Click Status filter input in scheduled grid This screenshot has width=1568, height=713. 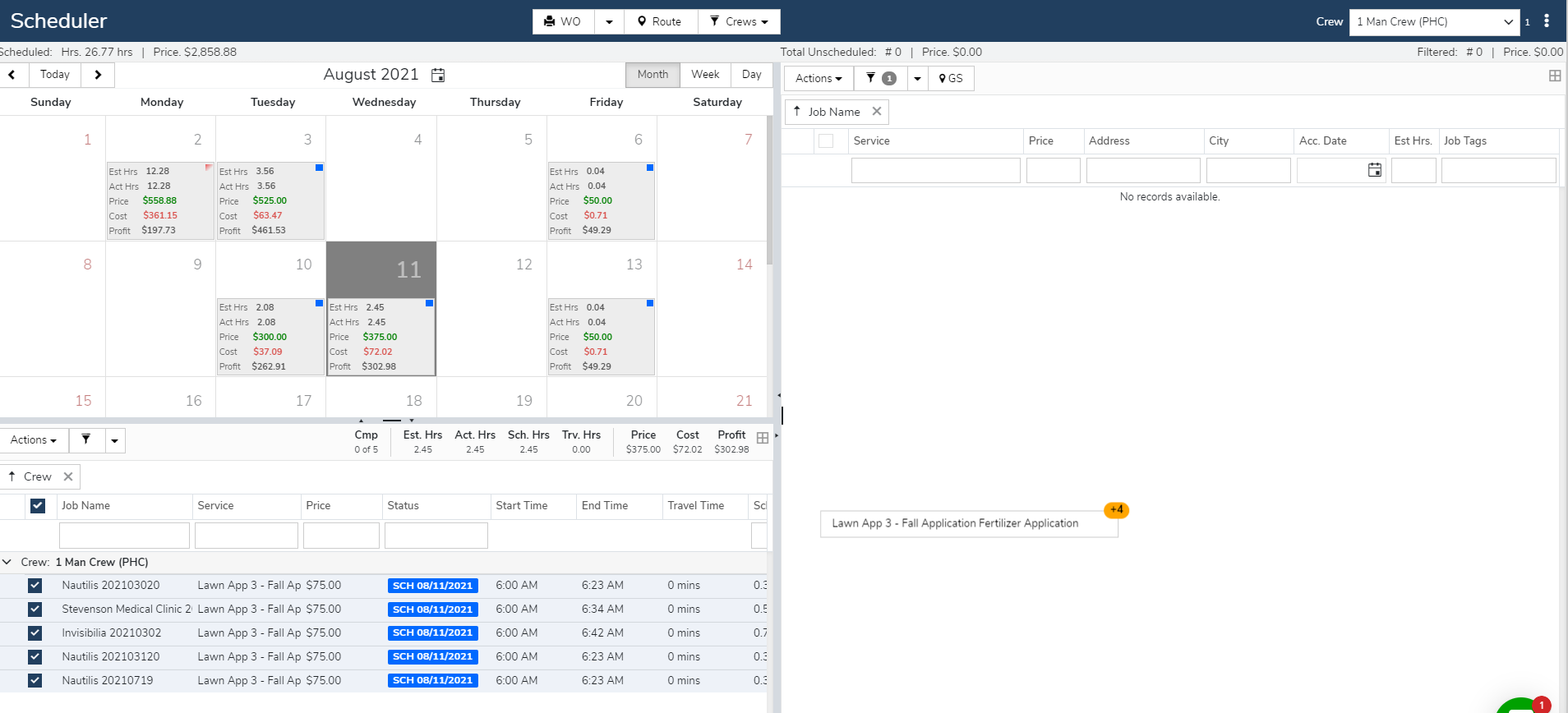[436, 536]
